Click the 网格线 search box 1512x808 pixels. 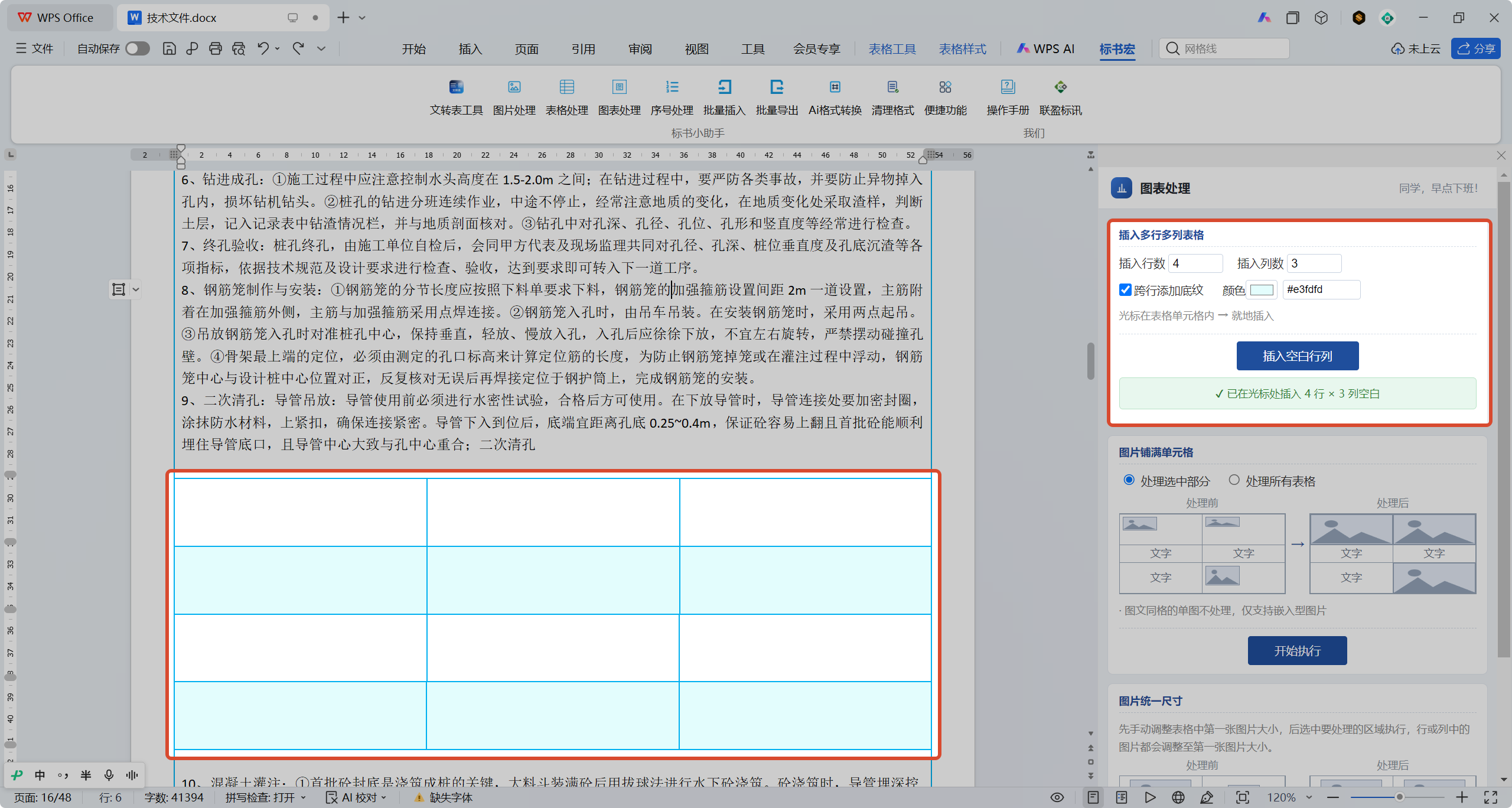(1224, 48)
